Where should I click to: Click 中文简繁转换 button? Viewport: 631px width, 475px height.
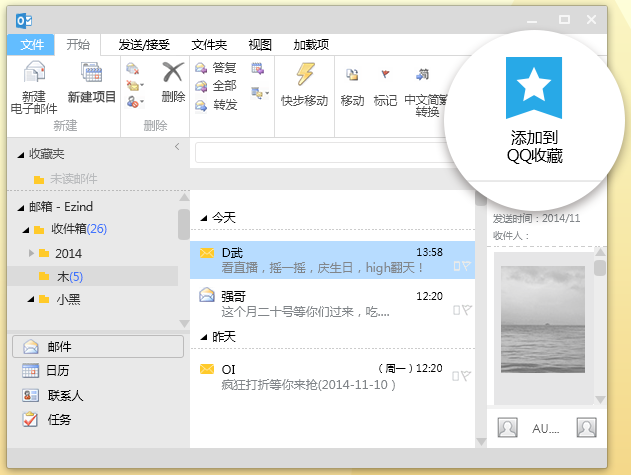point(426,92)
